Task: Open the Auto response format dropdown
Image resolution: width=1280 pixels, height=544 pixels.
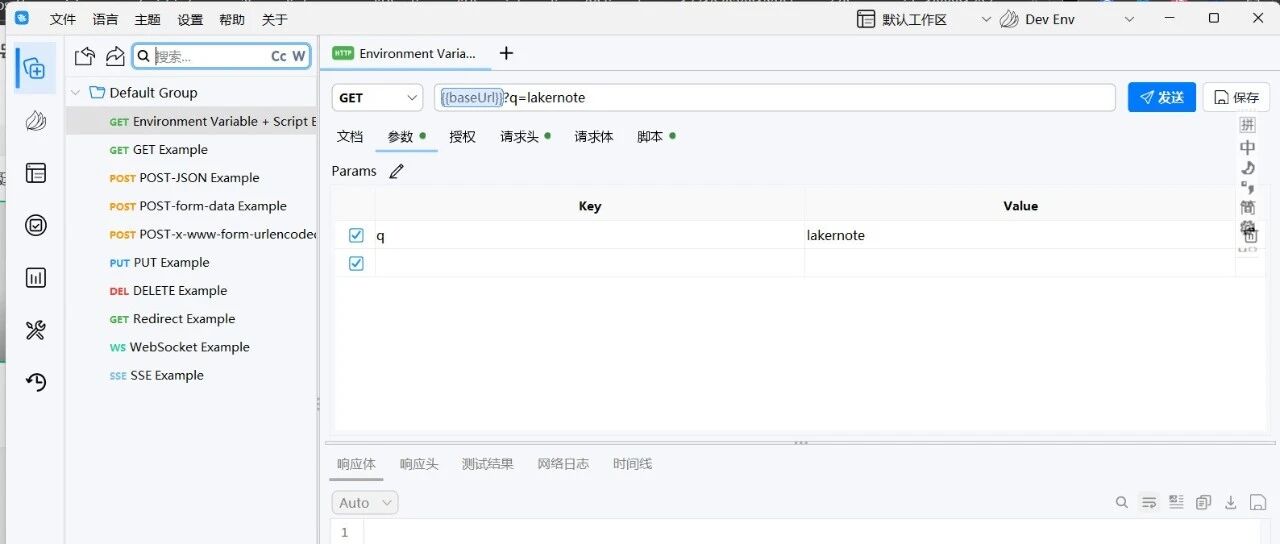Action: pyautogui.click(x=365, y=502)
